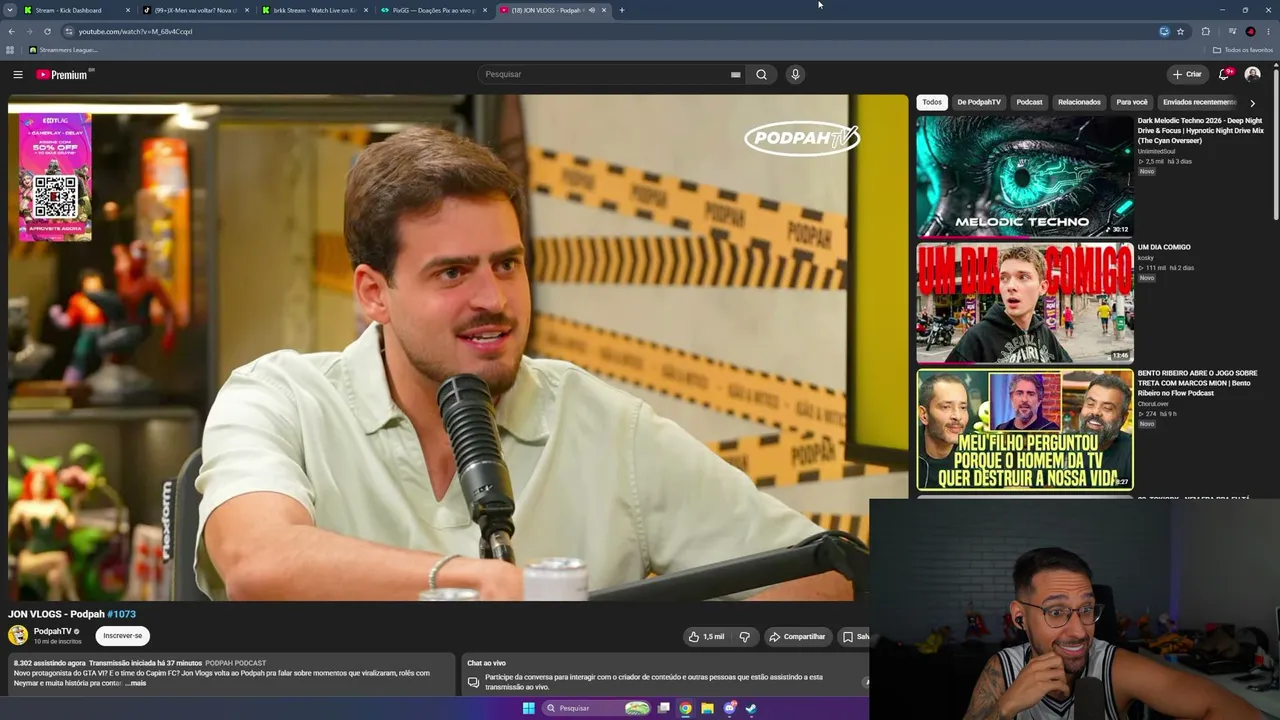Image resolution: width=1280 pixels, height=720 pixels.
Task: Click the Windows taskbar 'Pesquisar' search box
Action: point(597,708)
